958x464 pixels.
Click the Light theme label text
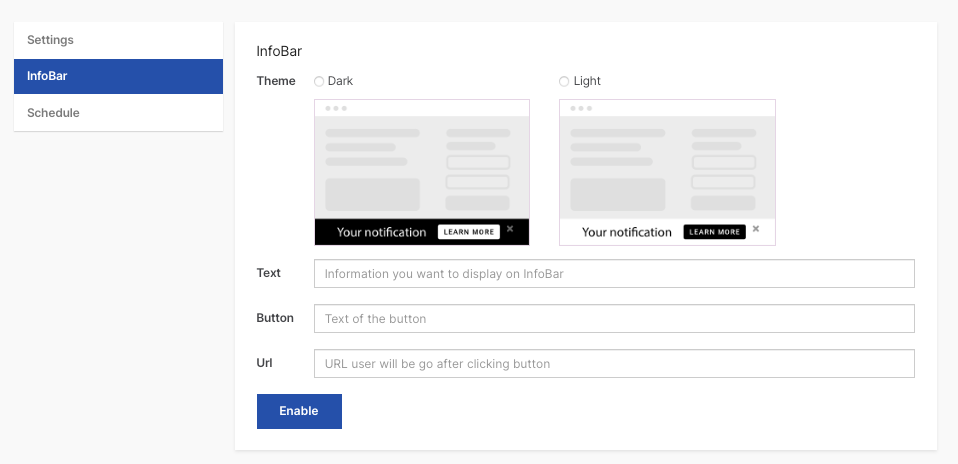coord(587,81)
